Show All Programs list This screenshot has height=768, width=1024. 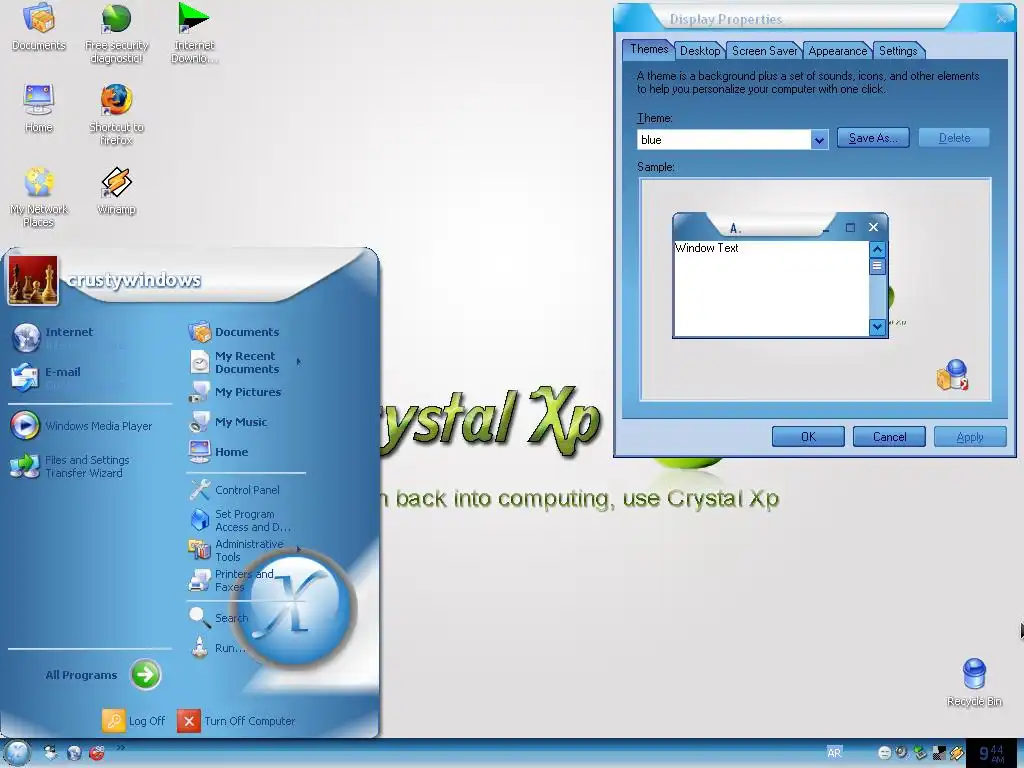102,675
